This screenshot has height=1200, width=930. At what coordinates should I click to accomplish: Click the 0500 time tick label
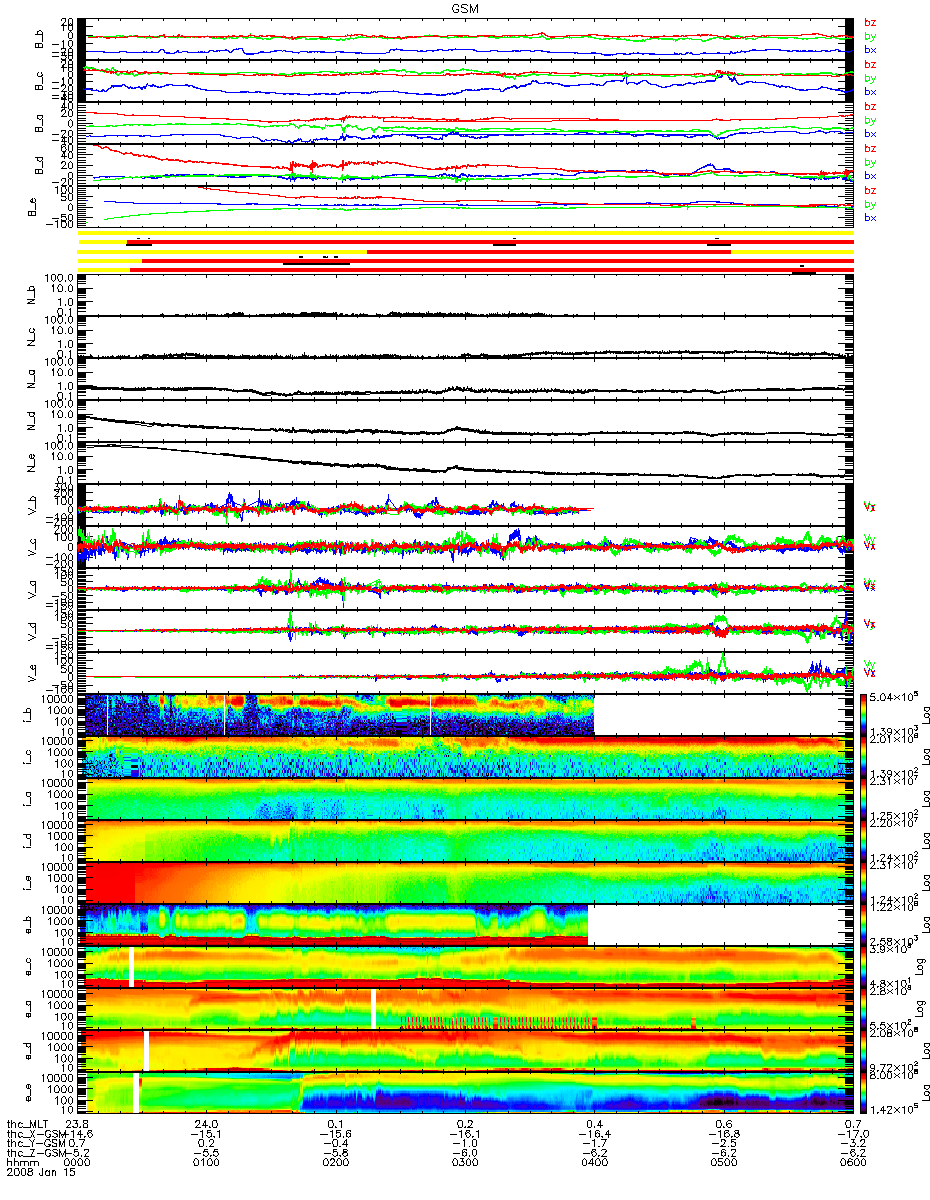coord(723,1163)
